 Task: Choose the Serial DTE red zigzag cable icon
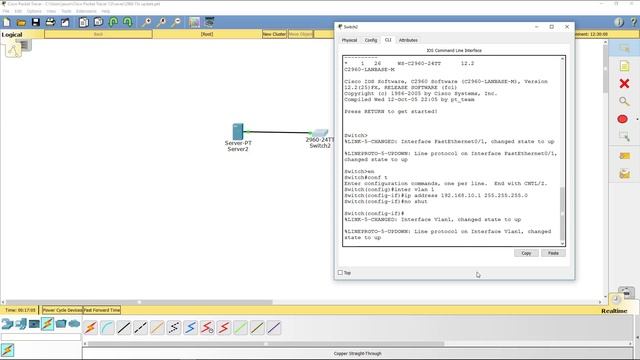(x=224, y=327)
